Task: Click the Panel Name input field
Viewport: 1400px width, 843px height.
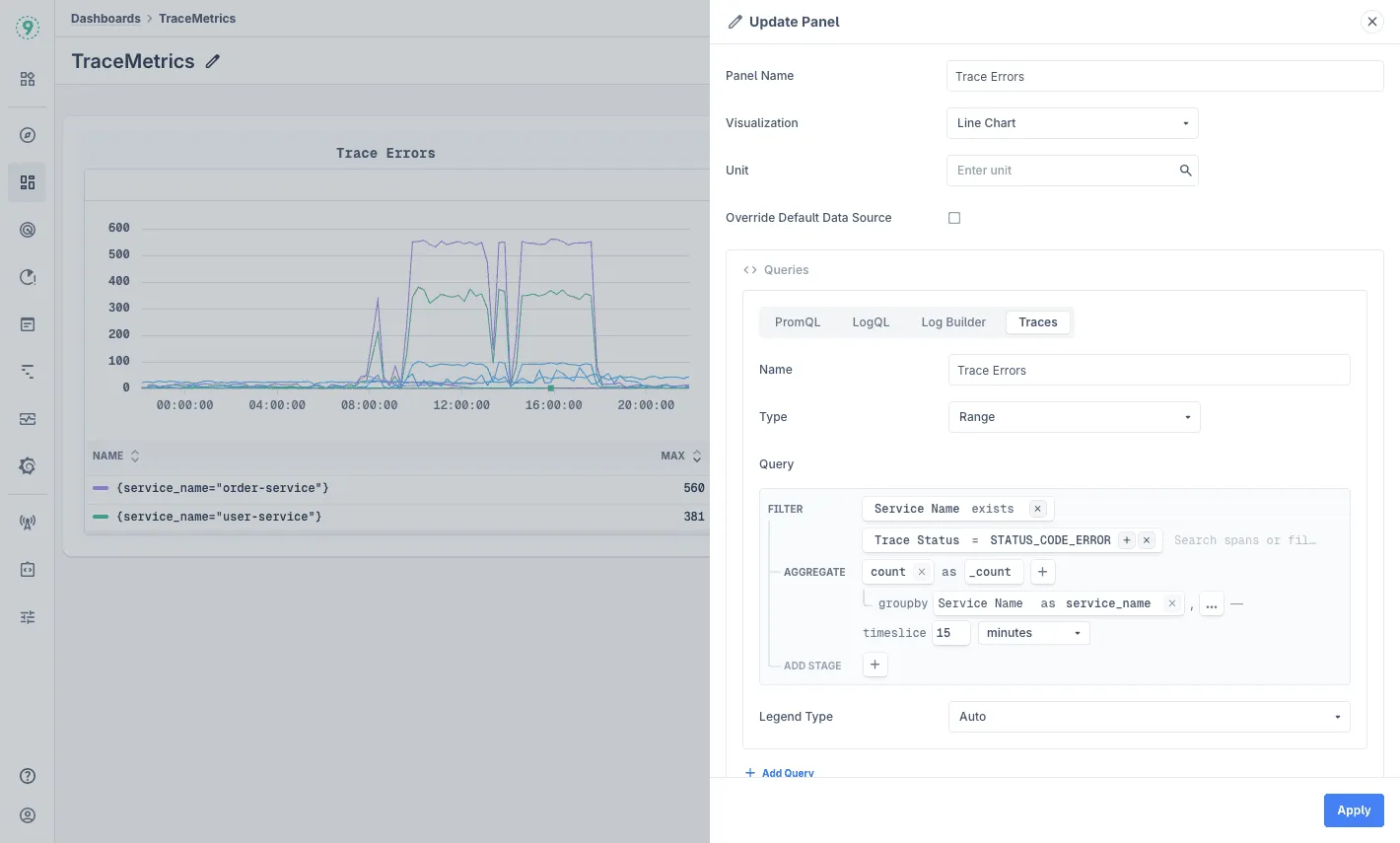Action: pos(1165,76)
